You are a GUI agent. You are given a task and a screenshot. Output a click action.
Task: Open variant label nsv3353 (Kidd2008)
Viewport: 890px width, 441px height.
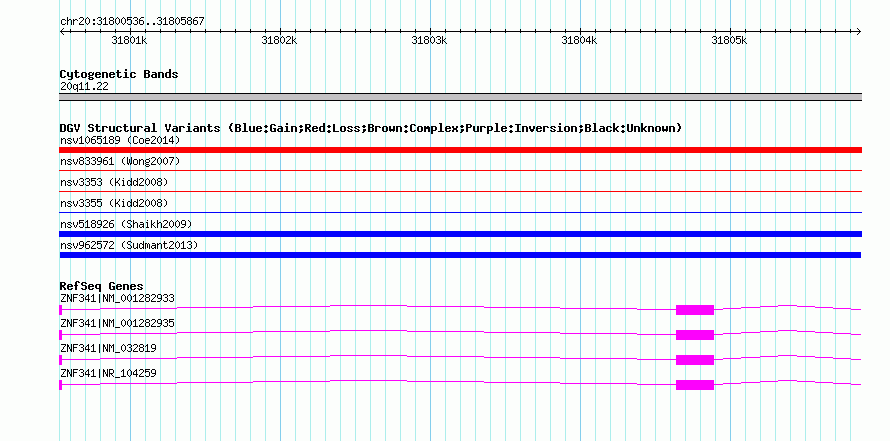[x=114, y=182]
